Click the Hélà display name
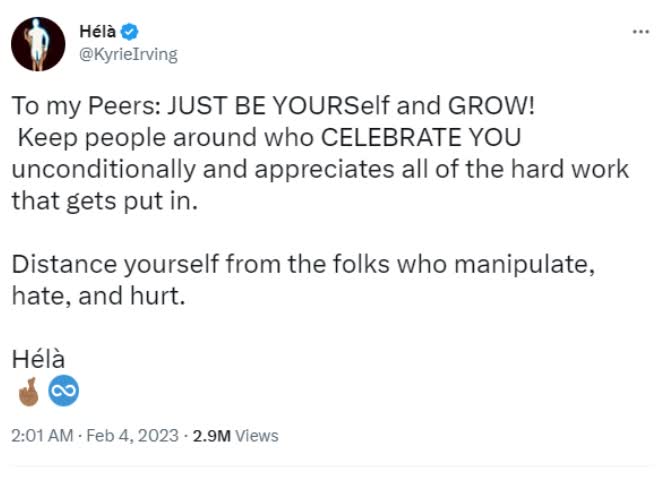 click(x=97, y=31)
